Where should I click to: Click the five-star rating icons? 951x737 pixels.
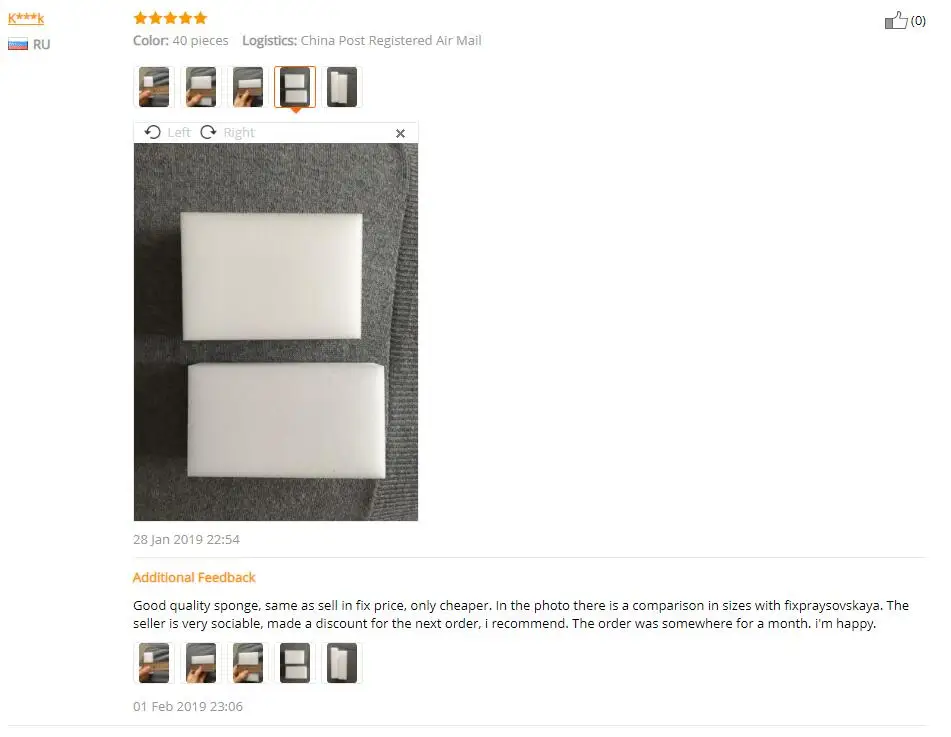coord(170,18)
